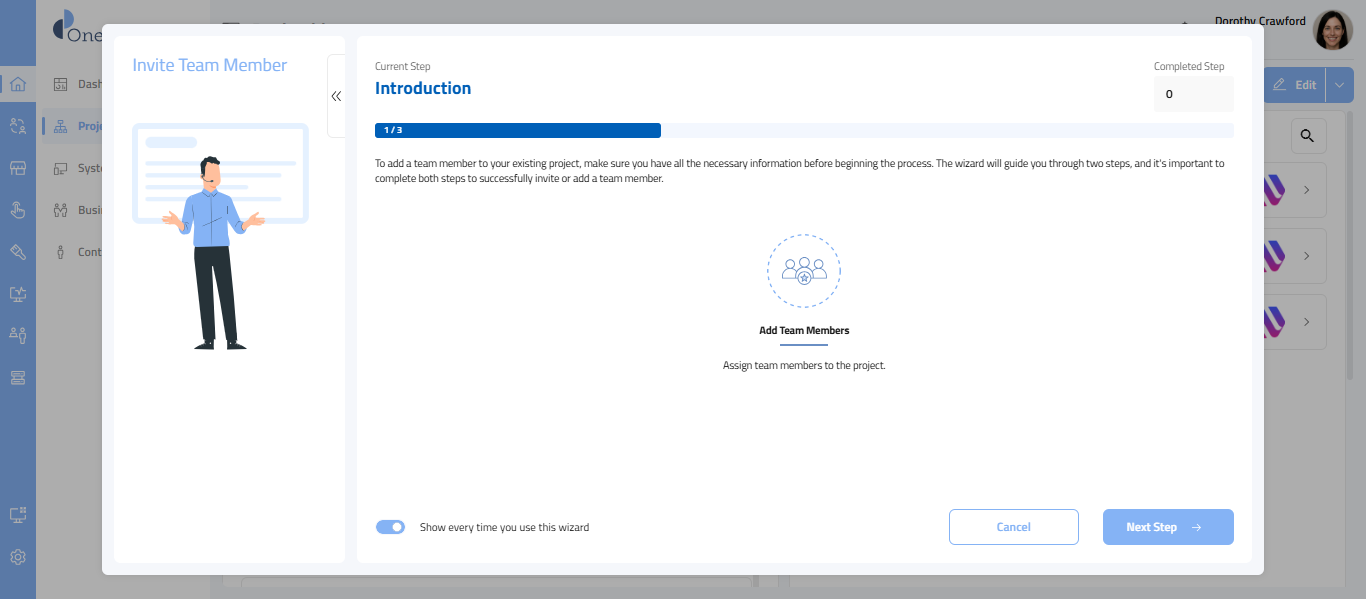The width and height of the screenshot is (1366, 599).
Task: Open the Dashboard menu item
Action: (89, 84)
